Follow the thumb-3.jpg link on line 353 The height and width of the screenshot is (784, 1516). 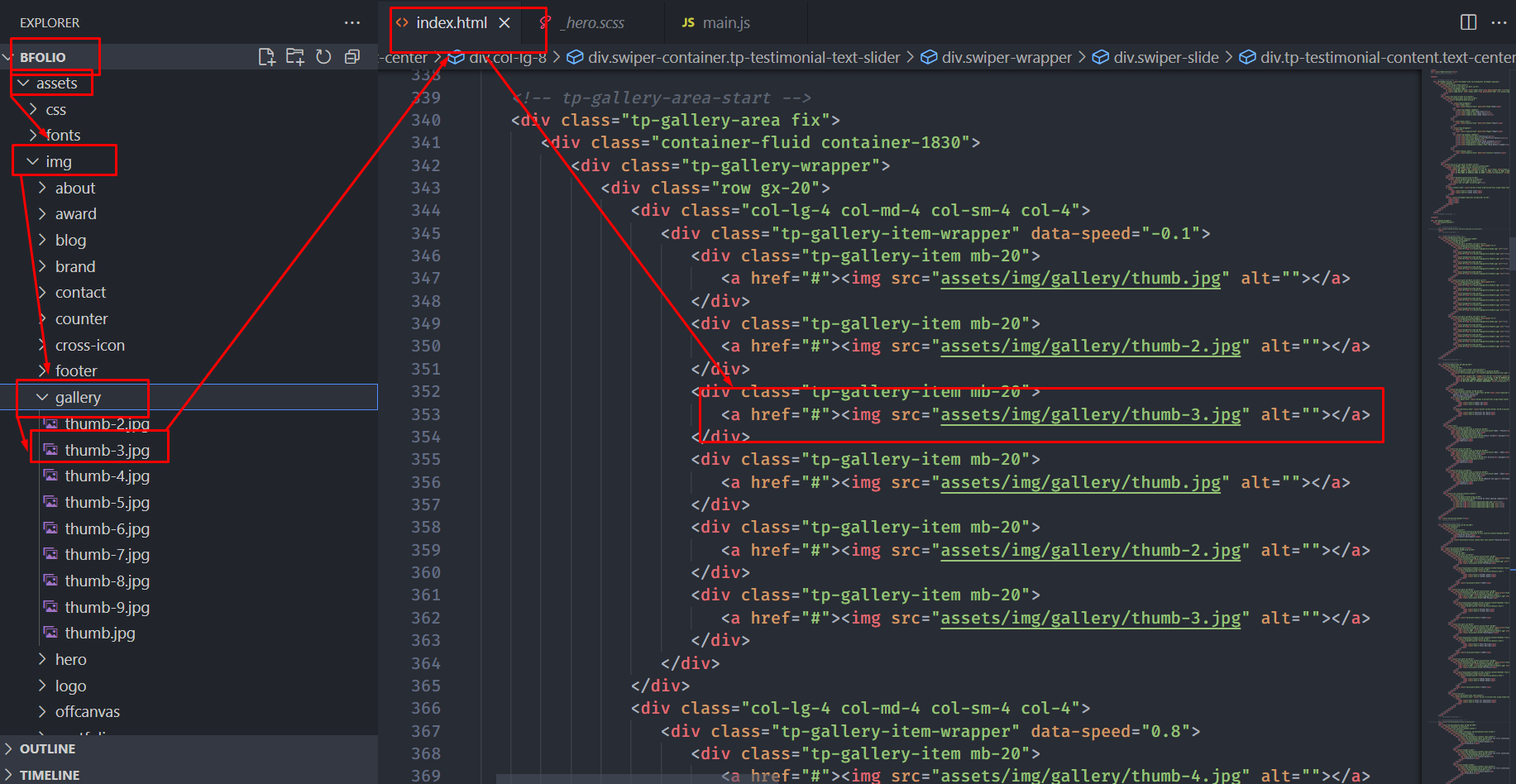click(1090, 415)
